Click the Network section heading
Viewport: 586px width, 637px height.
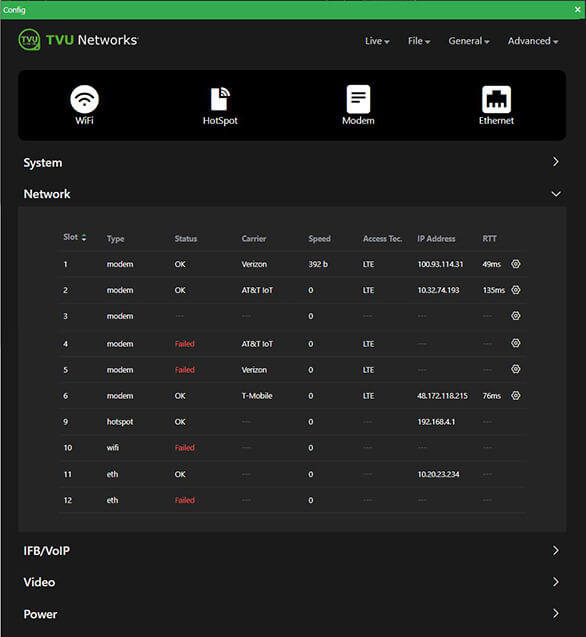(47, 194)
